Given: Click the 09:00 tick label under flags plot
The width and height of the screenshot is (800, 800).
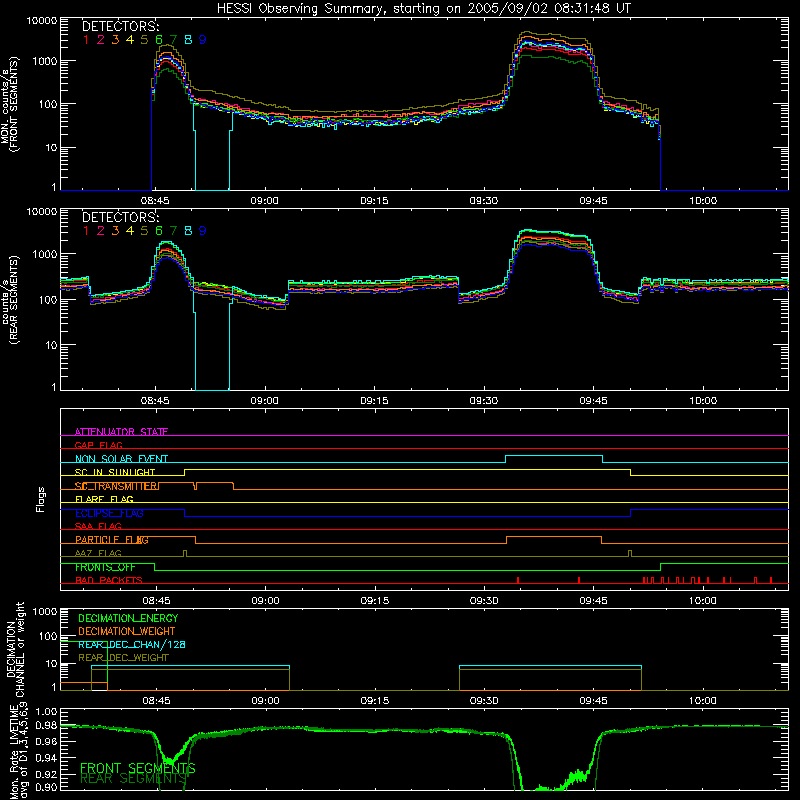Looking at the screenshot, I should coord(265,601).
